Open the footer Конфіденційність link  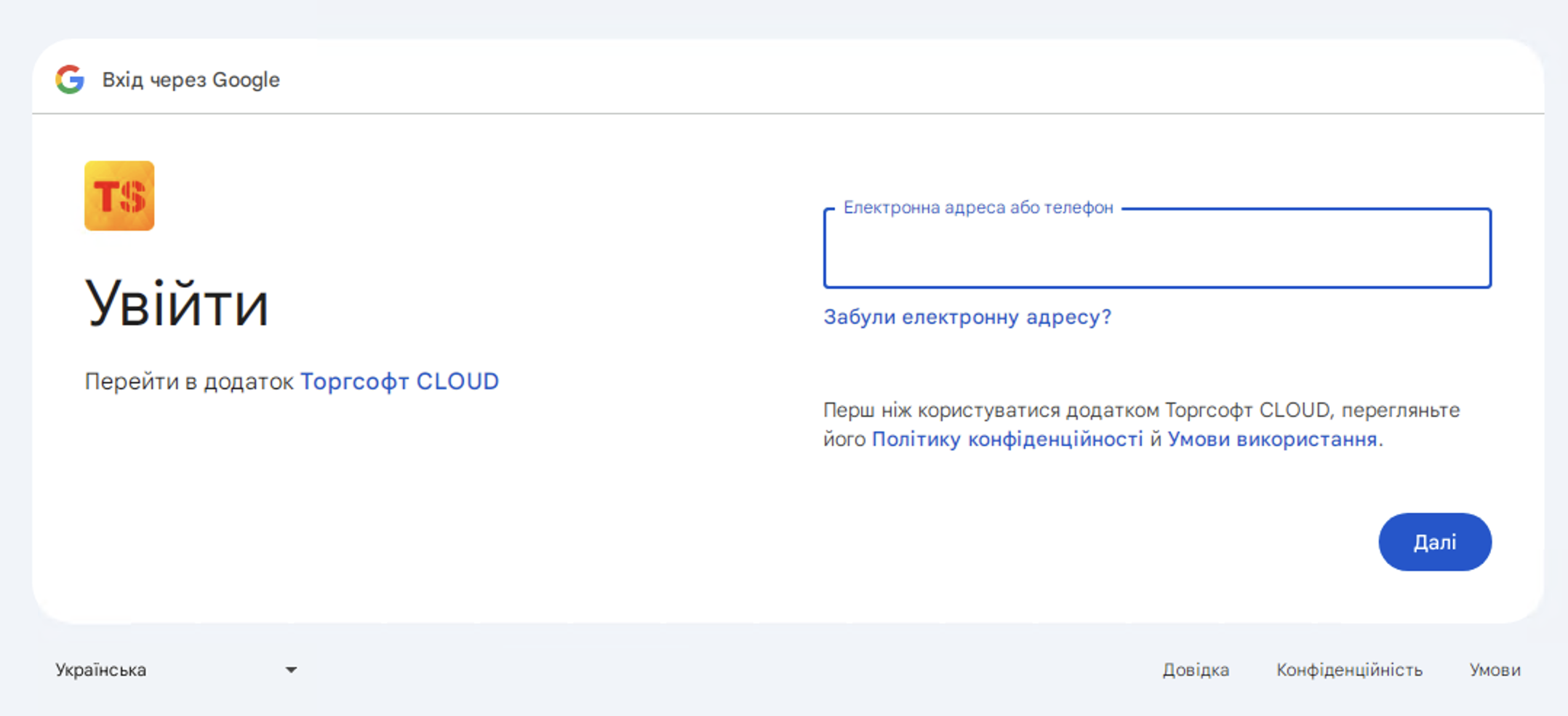click(1349, 670)
